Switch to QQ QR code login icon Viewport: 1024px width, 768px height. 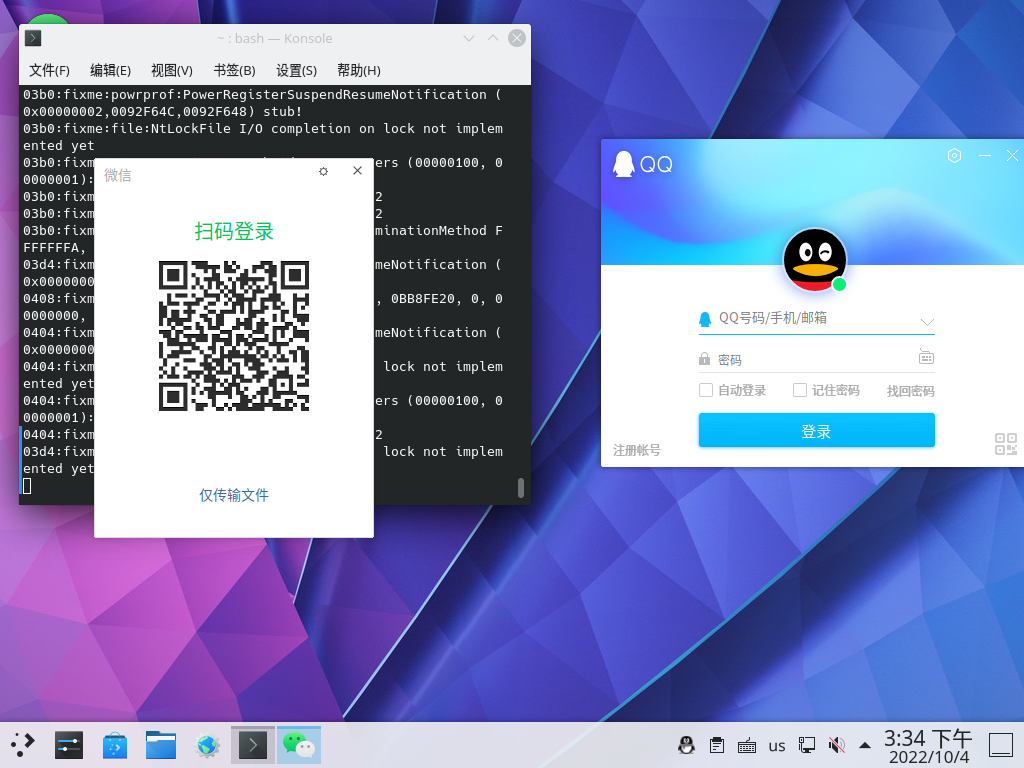[1006, 444]
